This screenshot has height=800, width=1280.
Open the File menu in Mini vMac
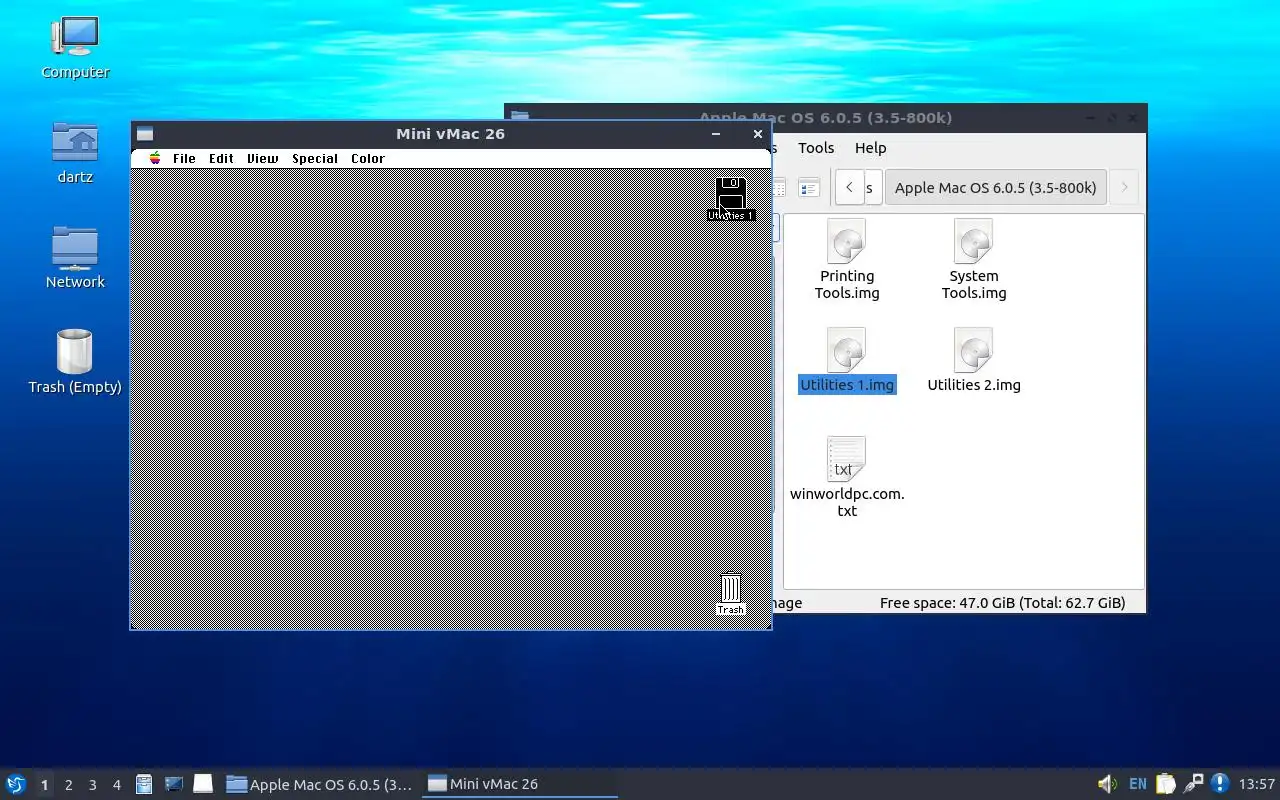[x=184, y=158]
